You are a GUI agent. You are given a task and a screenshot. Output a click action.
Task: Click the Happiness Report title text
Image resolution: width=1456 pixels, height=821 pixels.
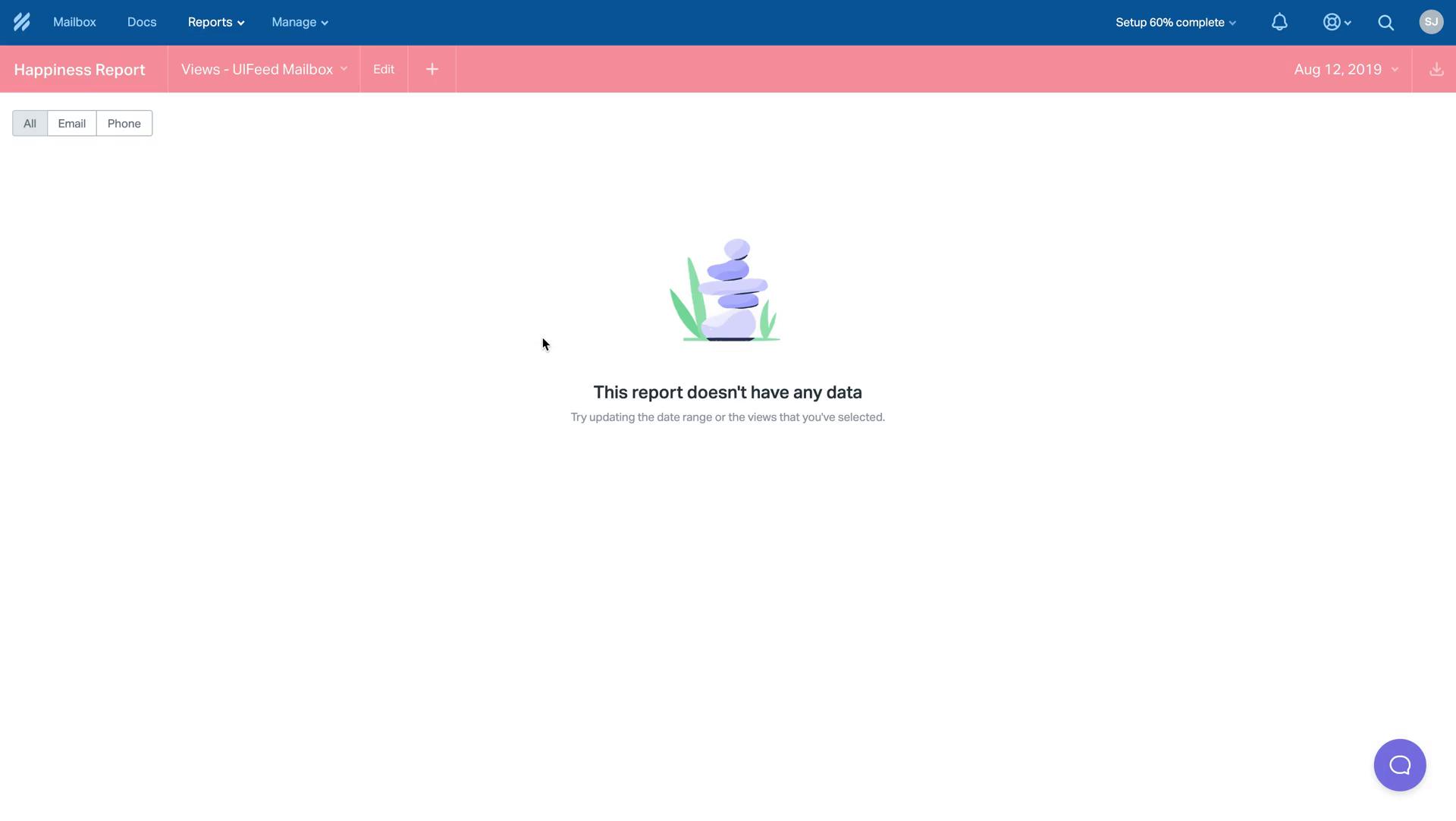79,69
